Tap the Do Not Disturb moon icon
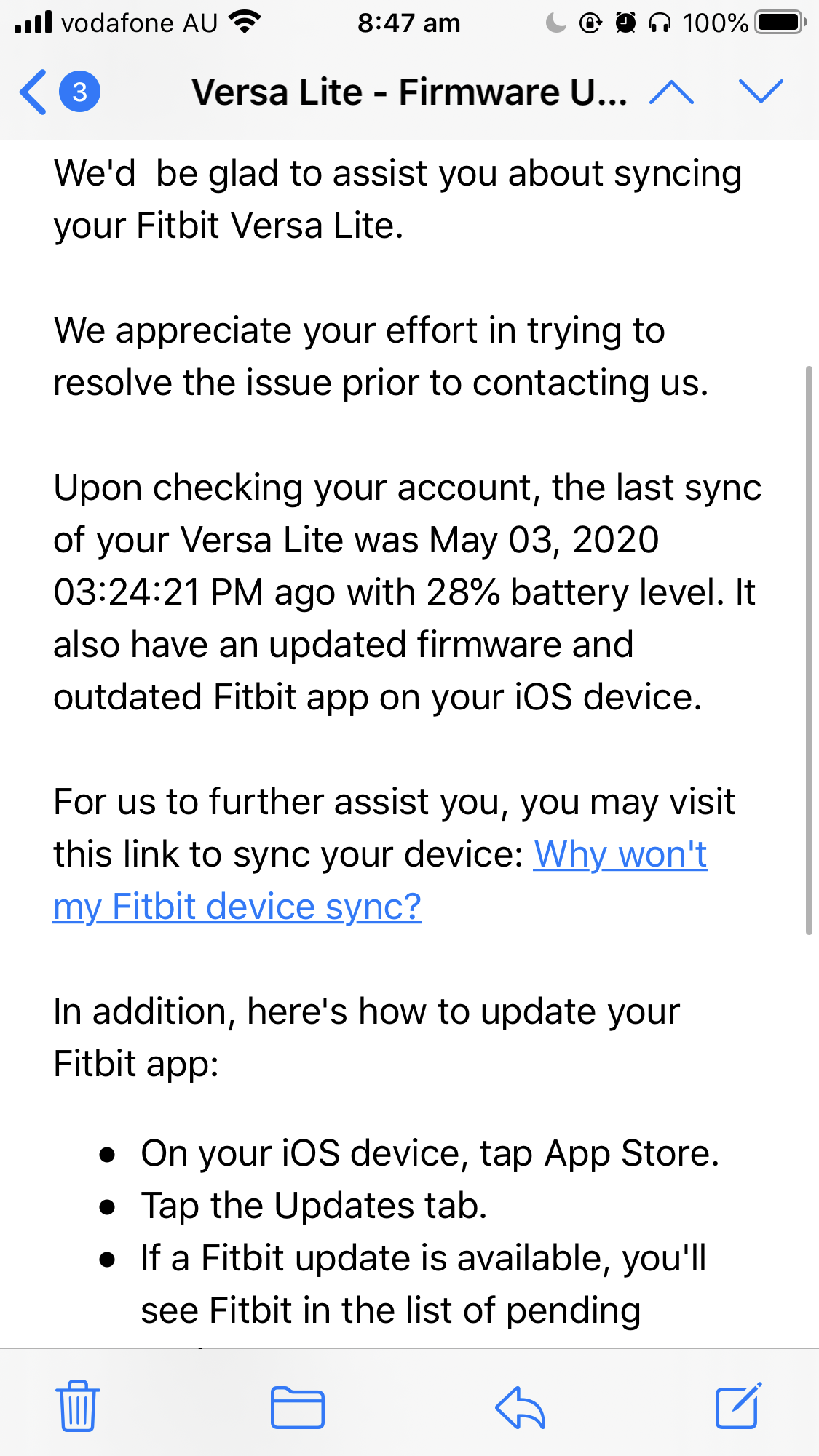The height and width of the screenshot is (1456, 819). click(x=555, y=23)
